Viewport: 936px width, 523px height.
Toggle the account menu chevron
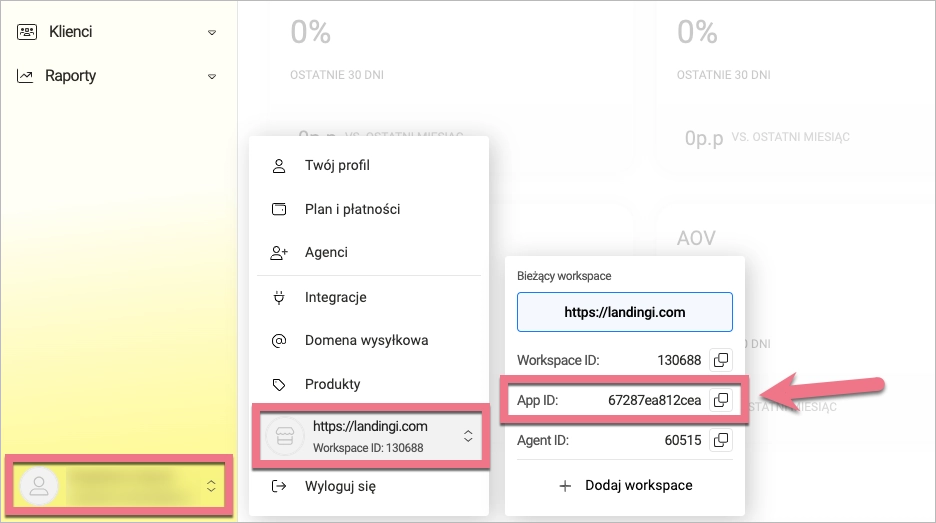[x=210, y=486]
